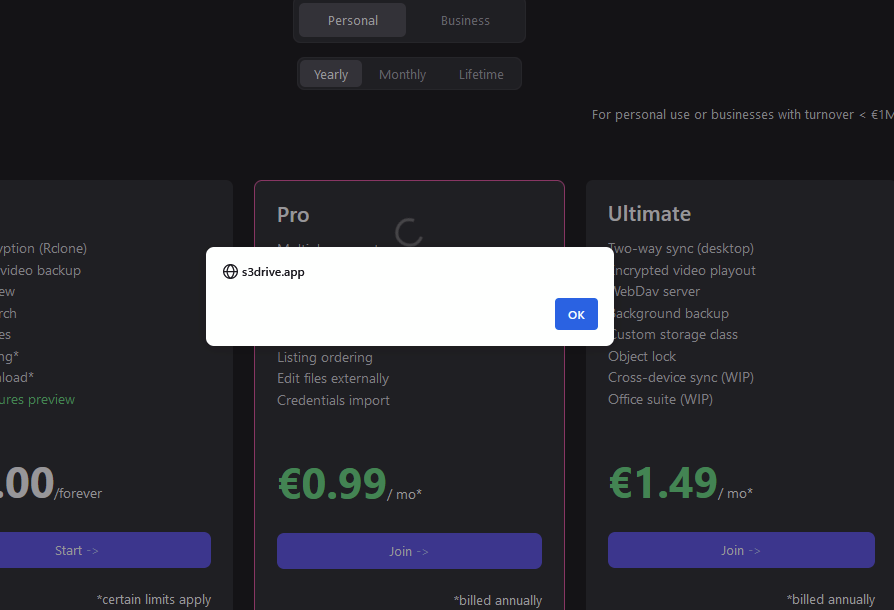The height and width of the screenshot is (610, 894).
Task: Click the Ultimate plan heading
Action: (x=649, y=214)
